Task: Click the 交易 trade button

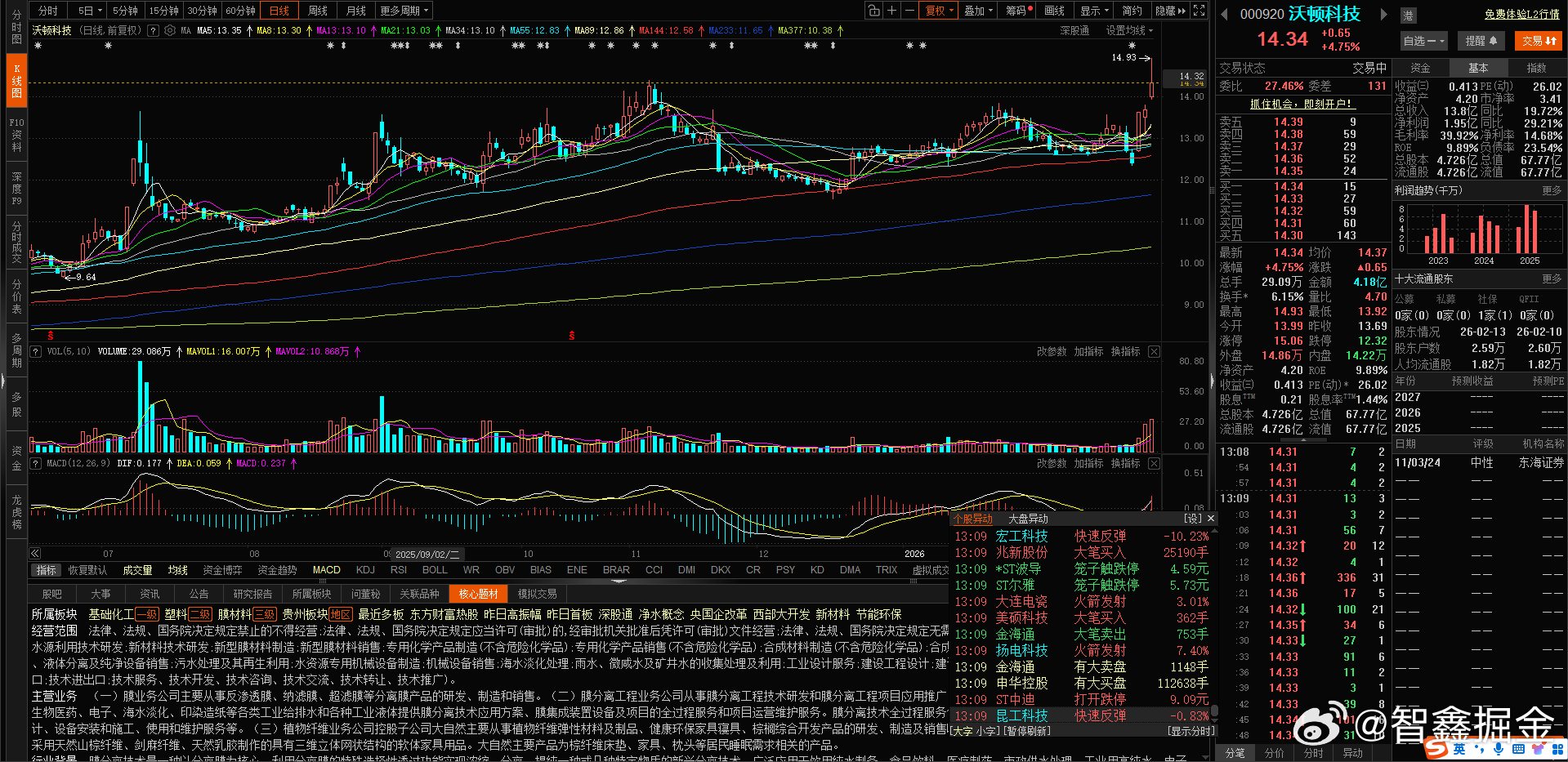Action: 1538,40
